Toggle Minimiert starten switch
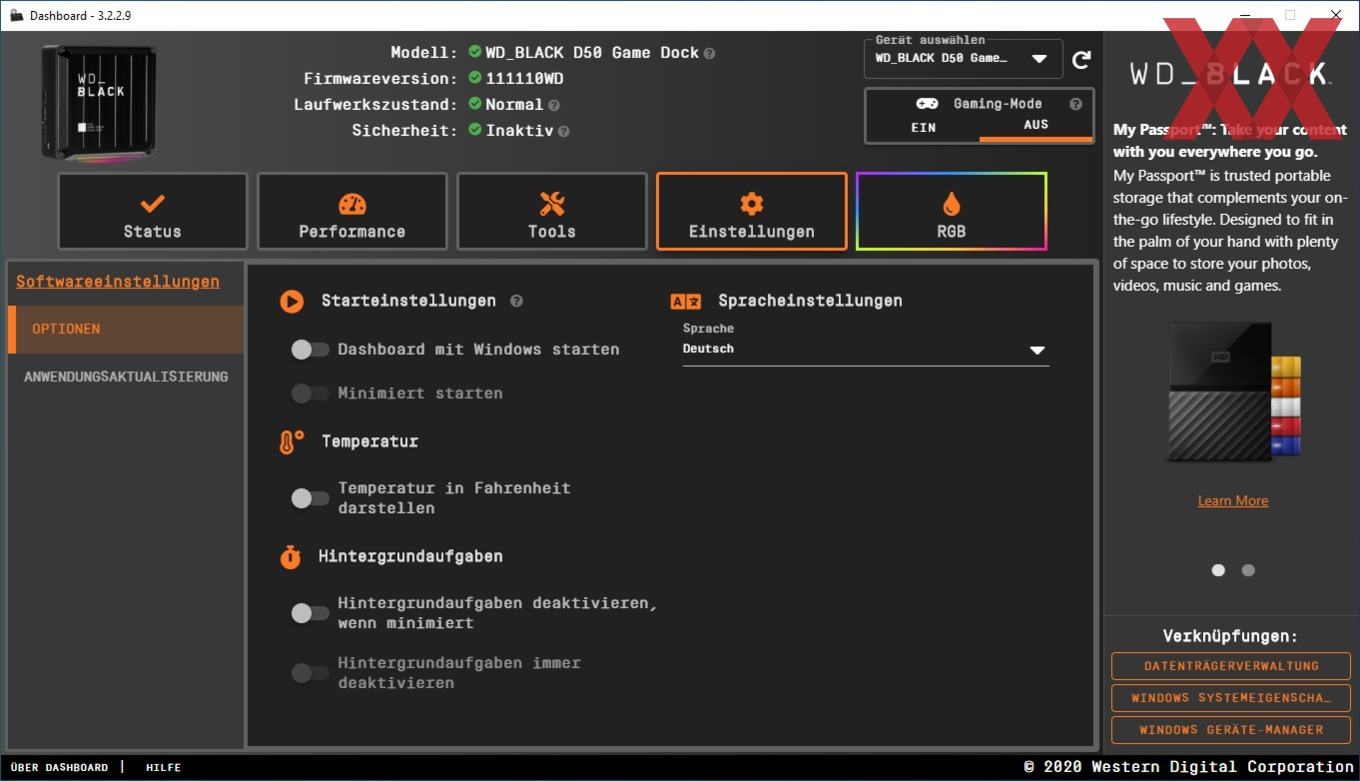The height and width of the screenshot is (781, 1360). pos(309,394)
